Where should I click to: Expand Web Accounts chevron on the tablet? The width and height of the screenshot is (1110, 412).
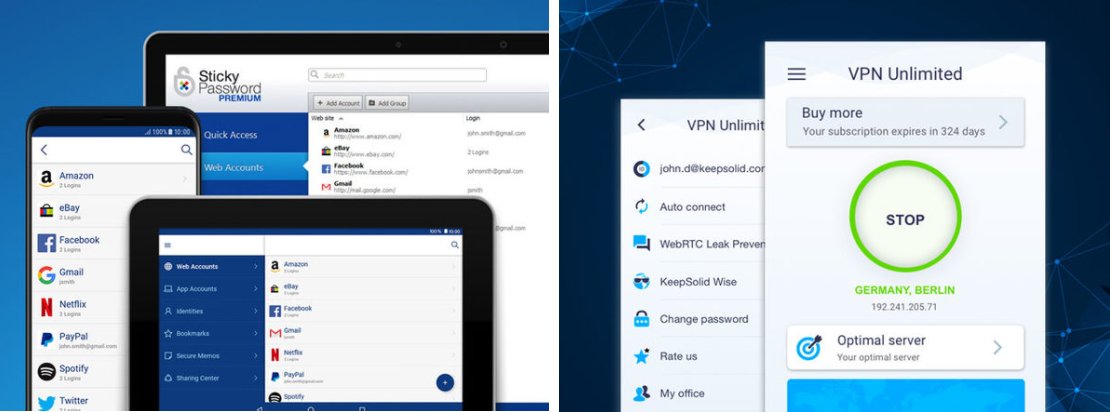(256, 267)
